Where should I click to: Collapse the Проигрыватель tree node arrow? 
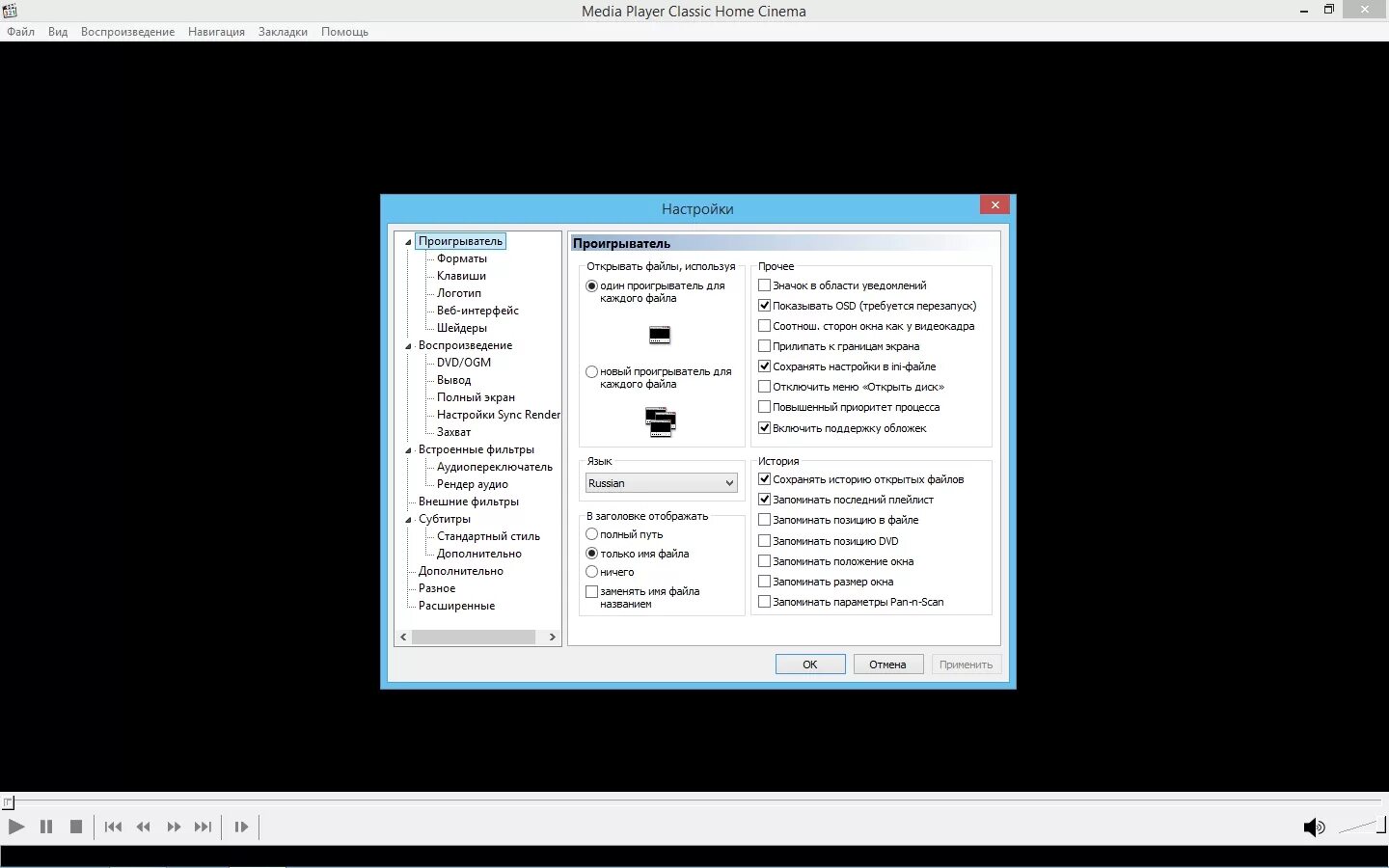pos(408,242)
